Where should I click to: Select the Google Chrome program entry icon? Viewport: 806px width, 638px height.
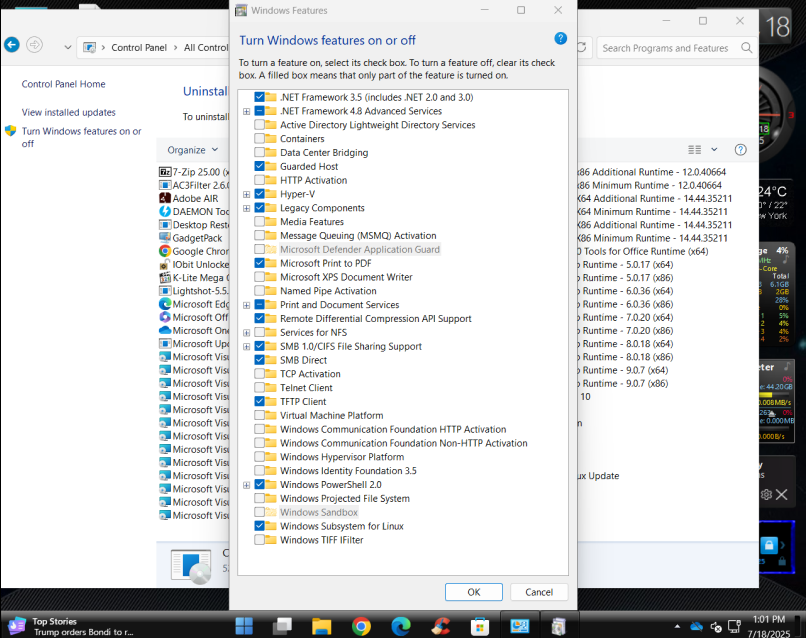165,251
